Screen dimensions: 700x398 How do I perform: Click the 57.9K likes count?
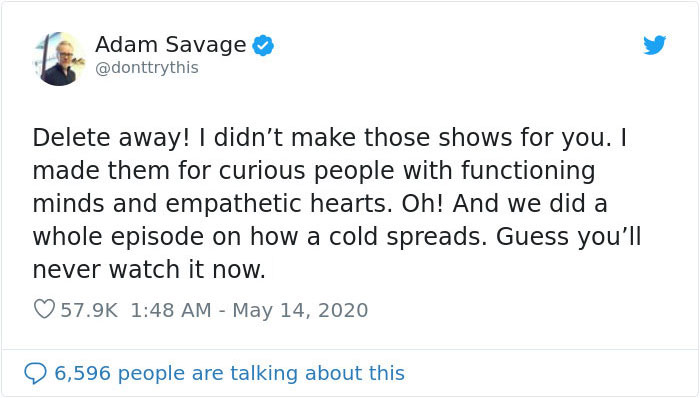click(89, 310)
